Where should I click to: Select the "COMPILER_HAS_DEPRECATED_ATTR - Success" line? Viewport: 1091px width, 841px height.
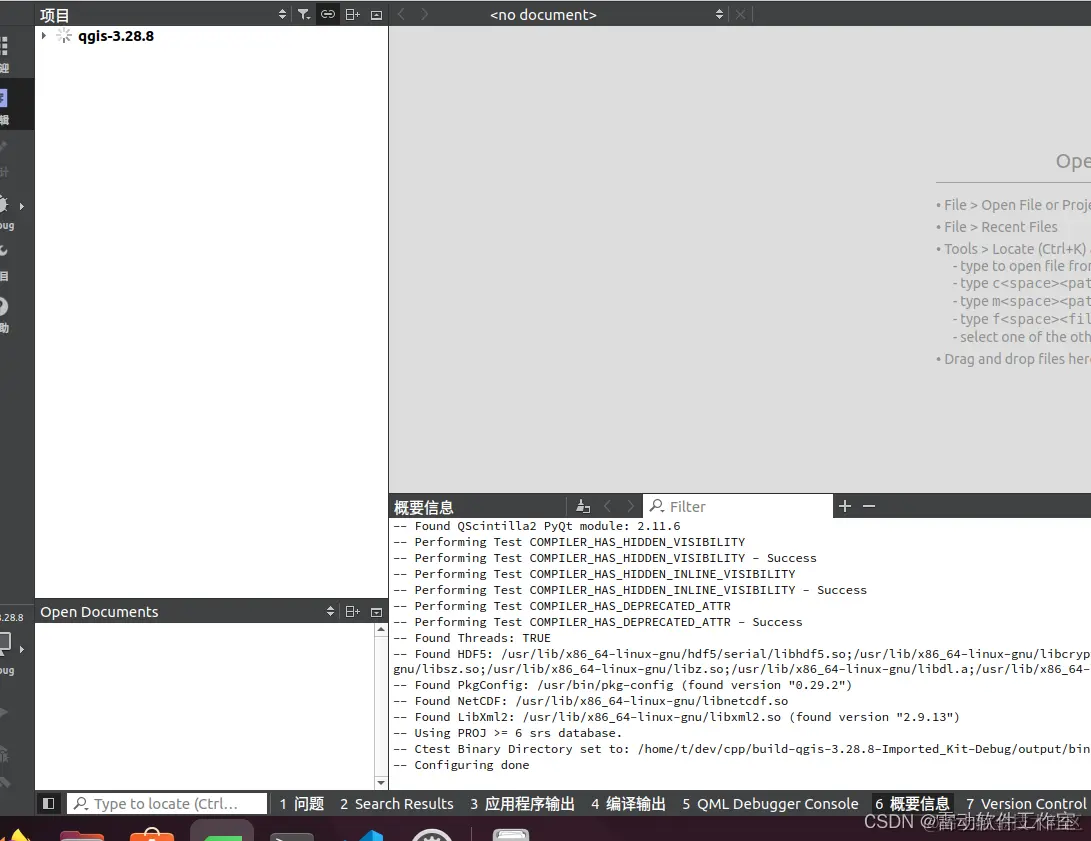tap(598, 622)
